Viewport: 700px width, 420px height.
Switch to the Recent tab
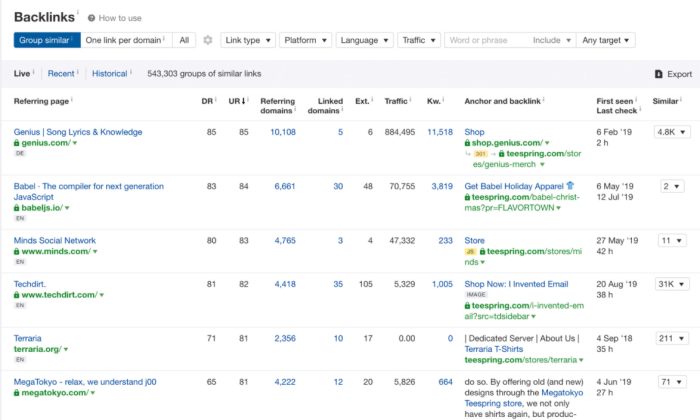coord(61,74)
